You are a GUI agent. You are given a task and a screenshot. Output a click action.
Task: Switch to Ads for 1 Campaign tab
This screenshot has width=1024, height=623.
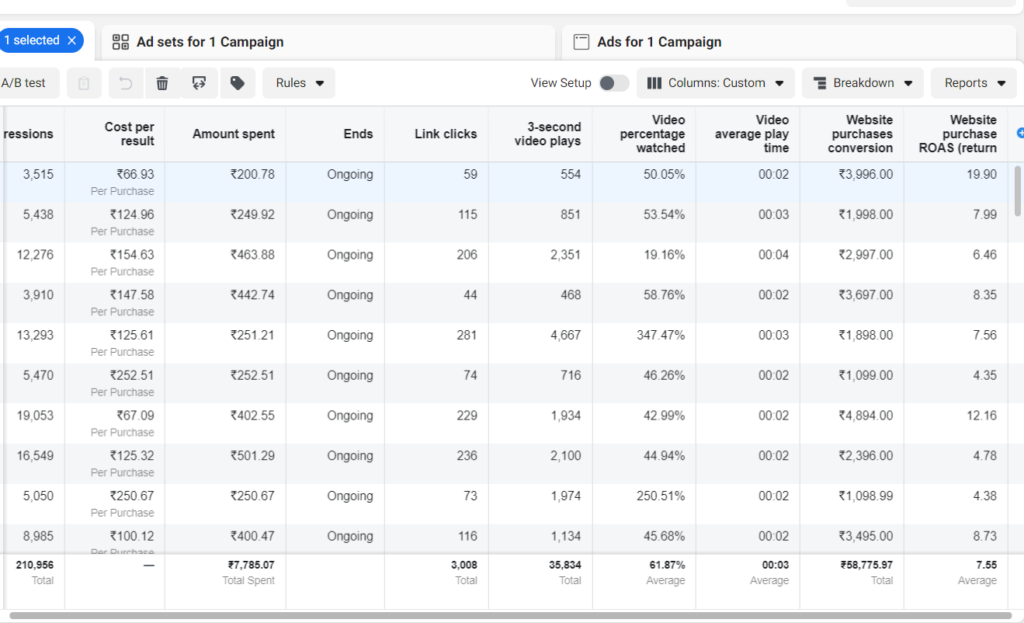point(659,42)
